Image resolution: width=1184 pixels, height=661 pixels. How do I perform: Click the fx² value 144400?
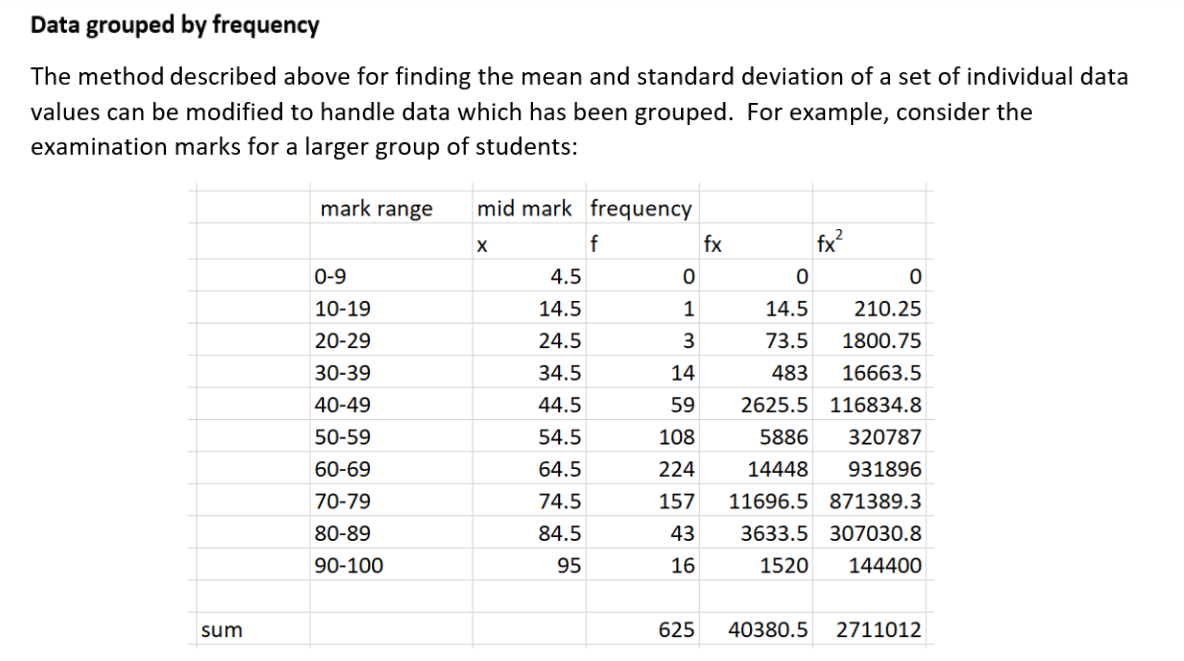(x=885, y=566)
